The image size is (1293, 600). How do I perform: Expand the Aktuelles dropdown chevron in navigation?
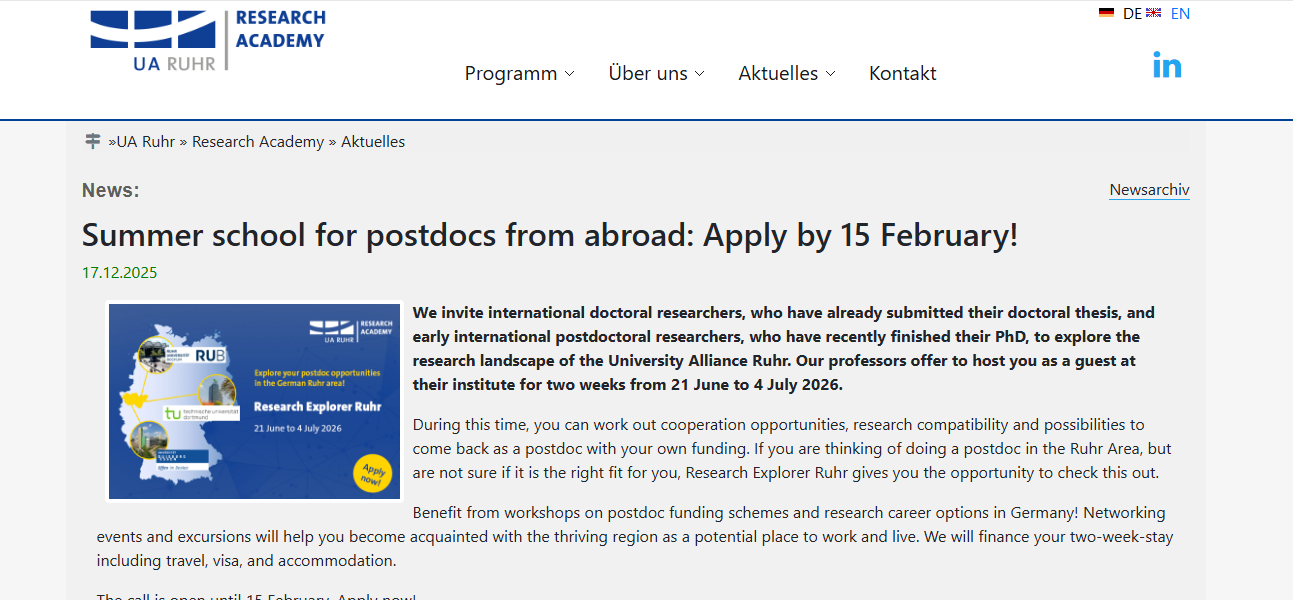pyautogui.click(x=830, y=74)
